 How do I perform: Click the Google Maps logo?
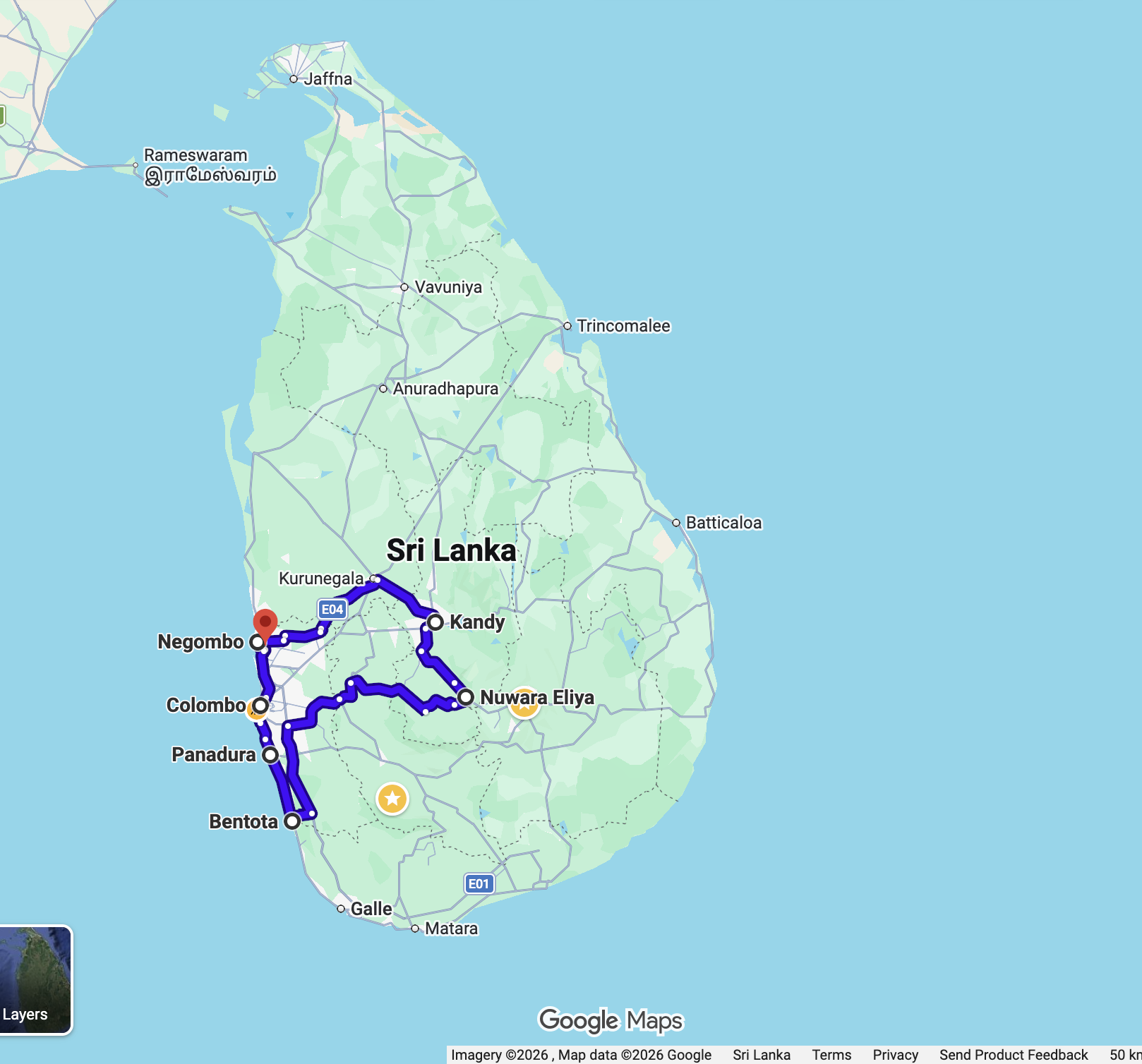[x=611, y=1020]
